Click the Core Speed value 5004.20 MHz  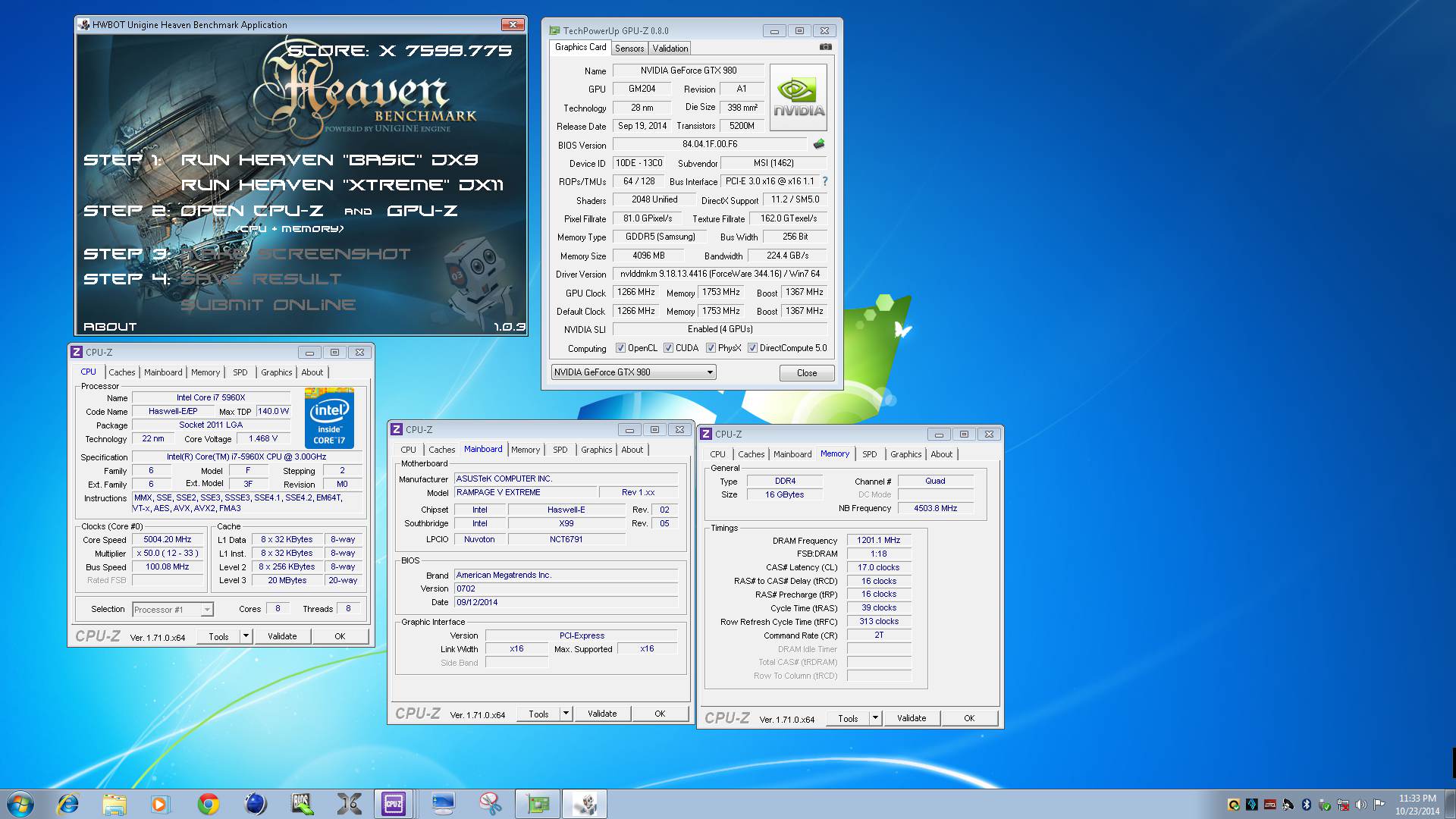tap(168, 540)
